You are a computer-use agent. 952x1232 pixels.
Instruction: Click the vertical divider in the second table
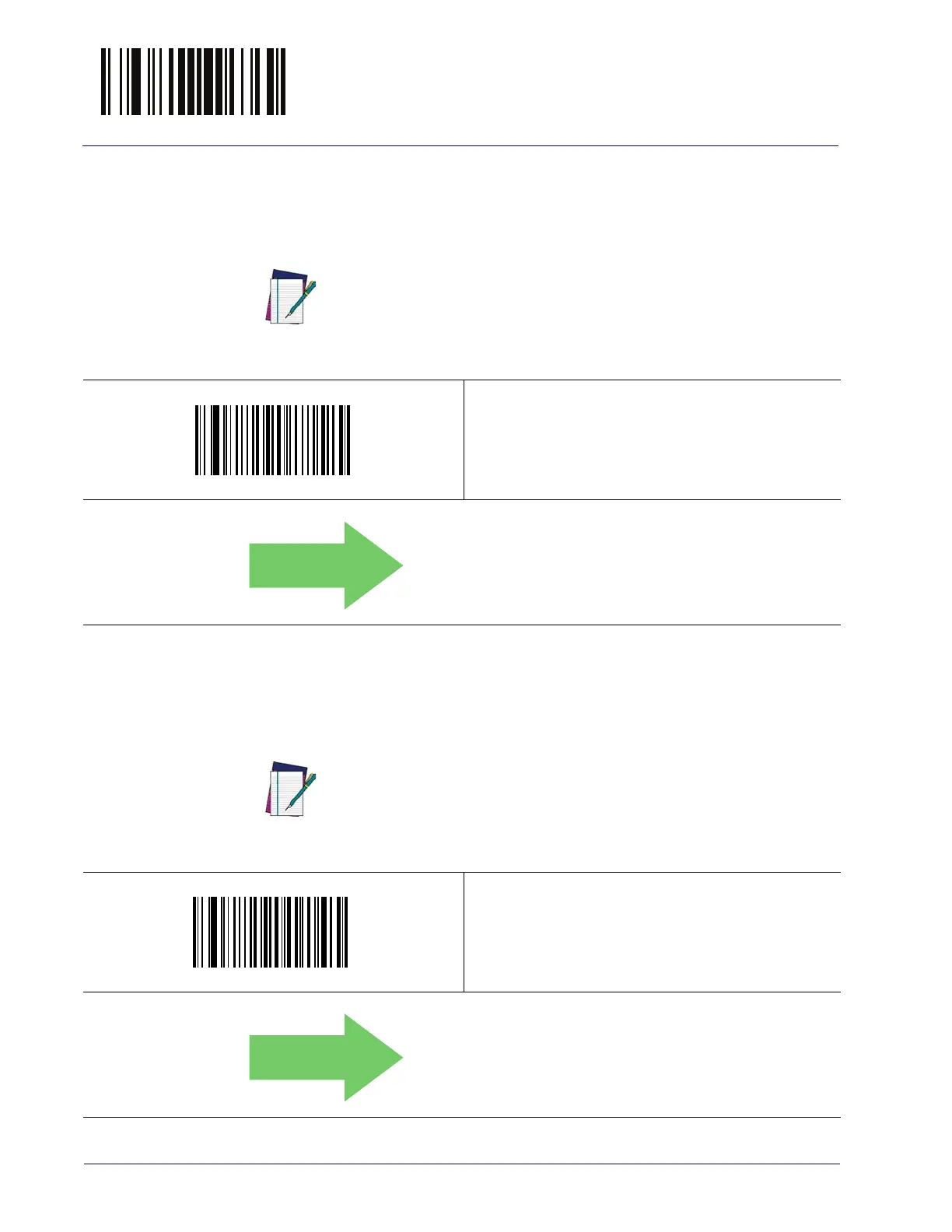point(464,933)
